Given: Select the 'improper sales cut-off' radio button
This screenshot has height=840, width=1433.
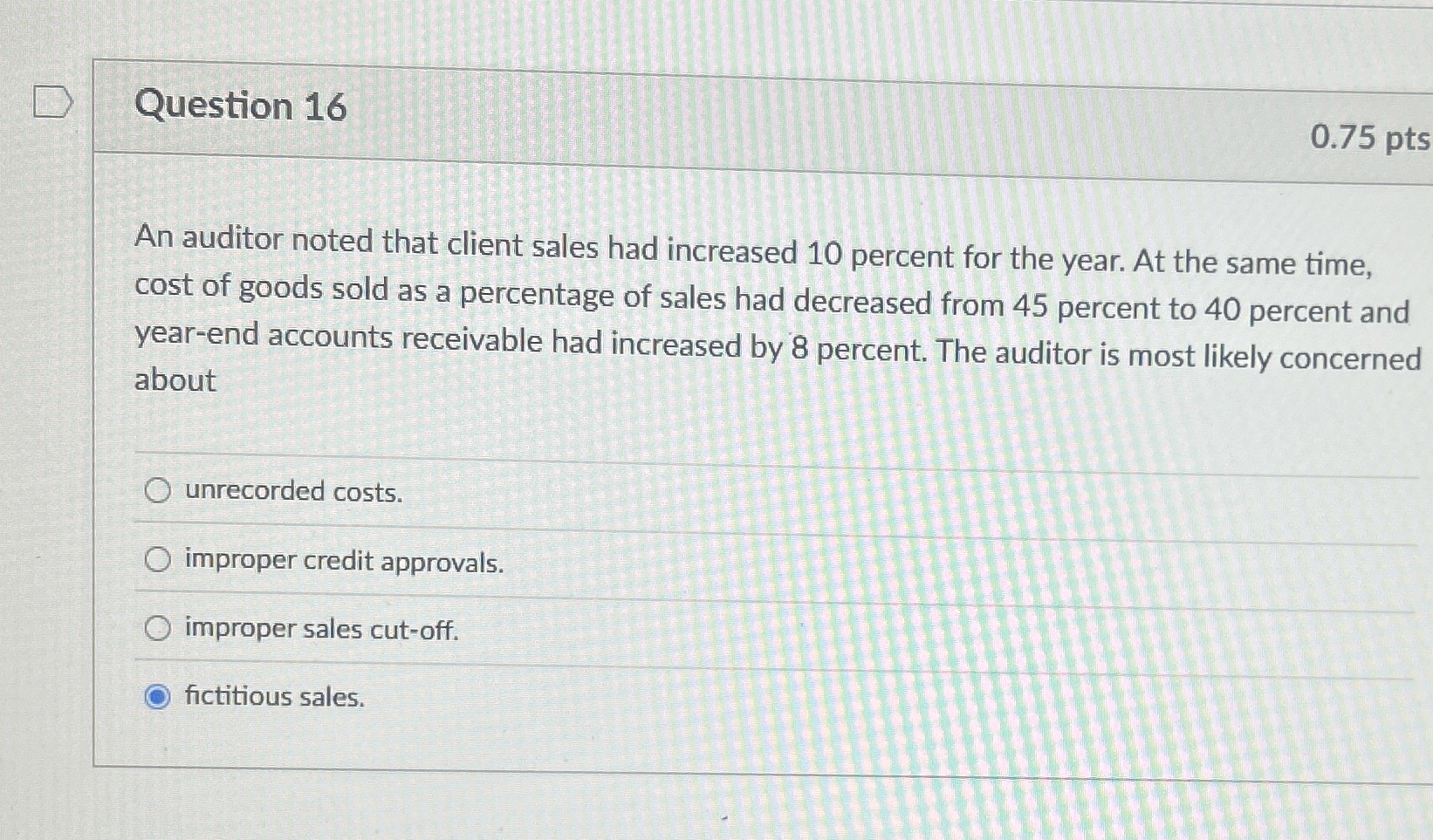Looking at the screenshot, I should 158,626.
